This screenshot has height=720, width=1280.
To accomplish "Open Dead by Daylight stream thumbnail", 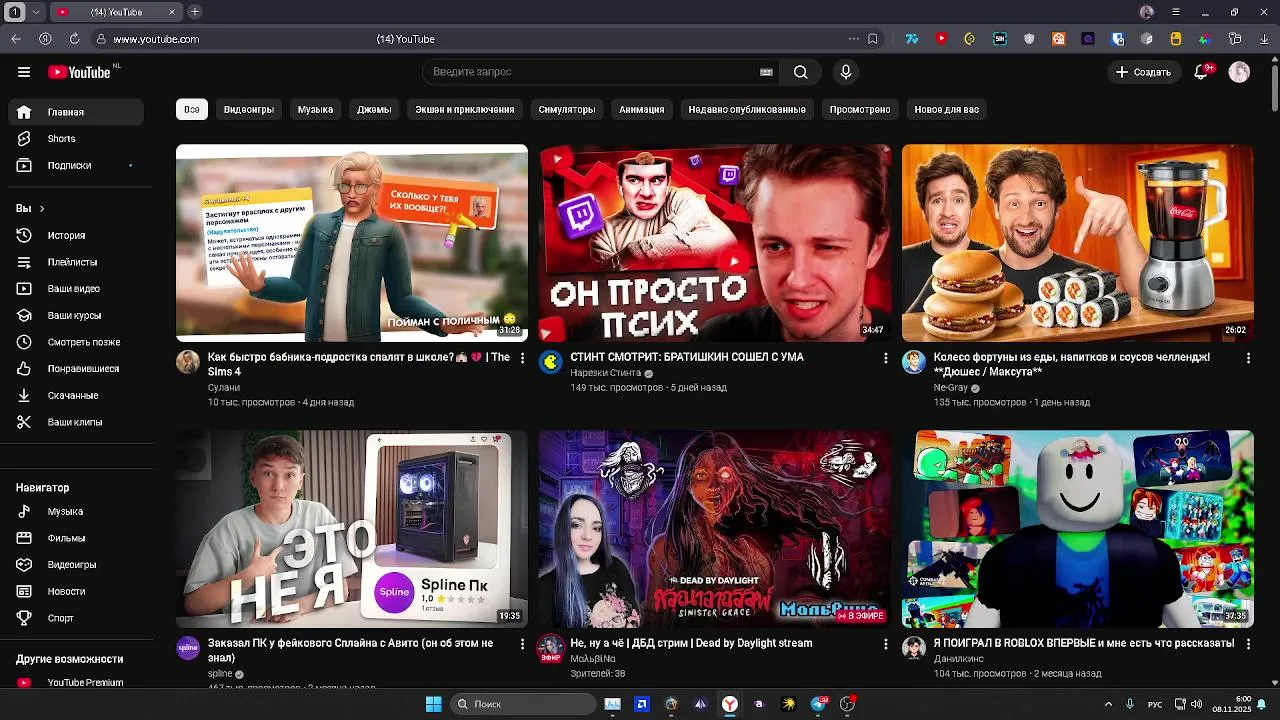I will (715, 529).
